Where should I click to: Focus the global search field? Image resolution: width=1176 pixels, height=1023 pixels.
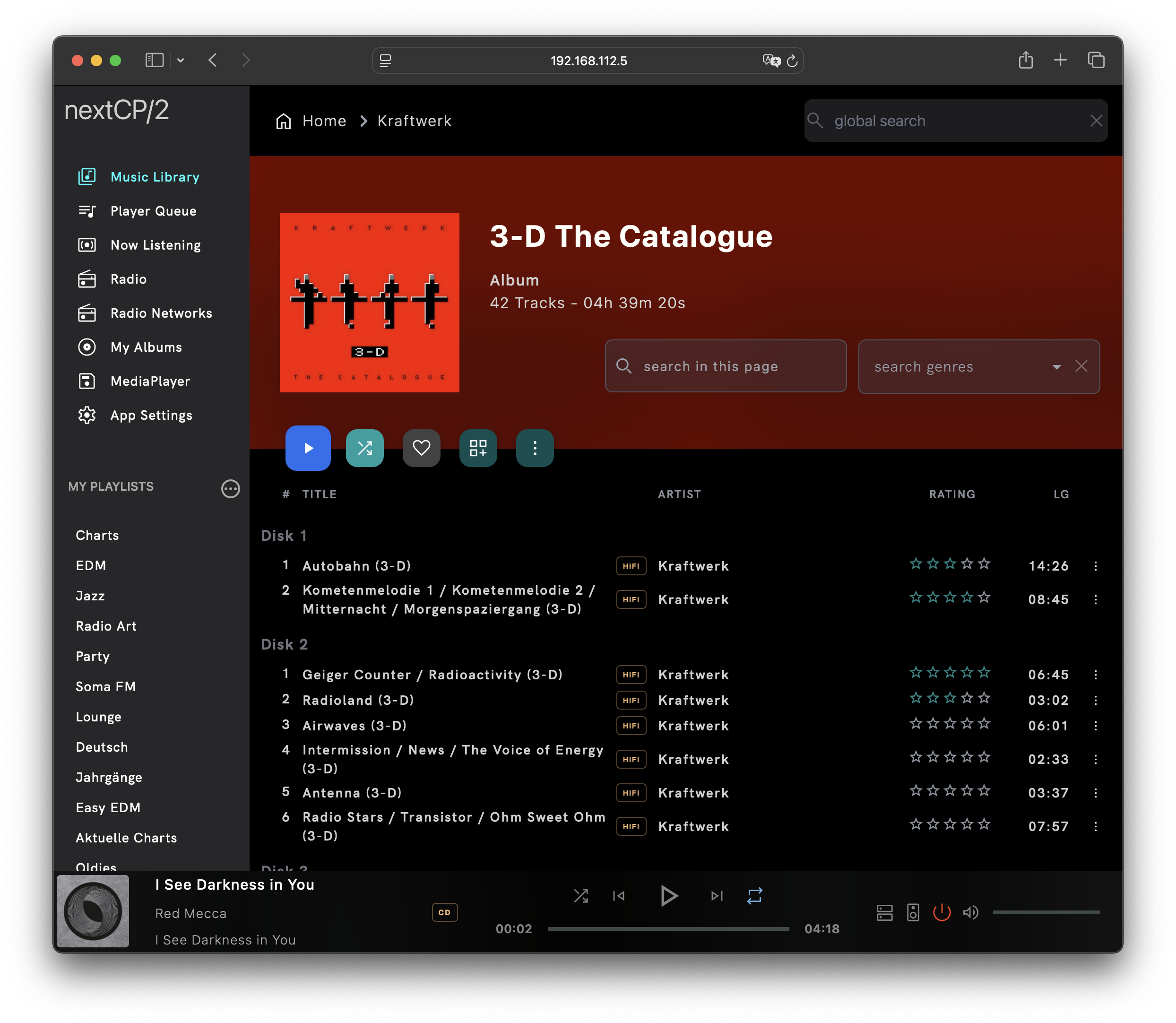[956, 121]
